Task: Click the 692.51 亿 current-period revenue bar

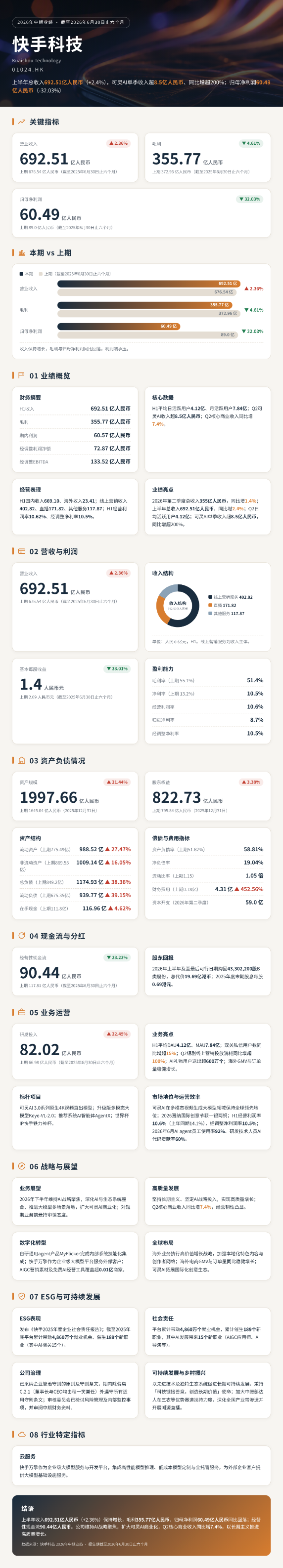Action: (x=148, y=284)
